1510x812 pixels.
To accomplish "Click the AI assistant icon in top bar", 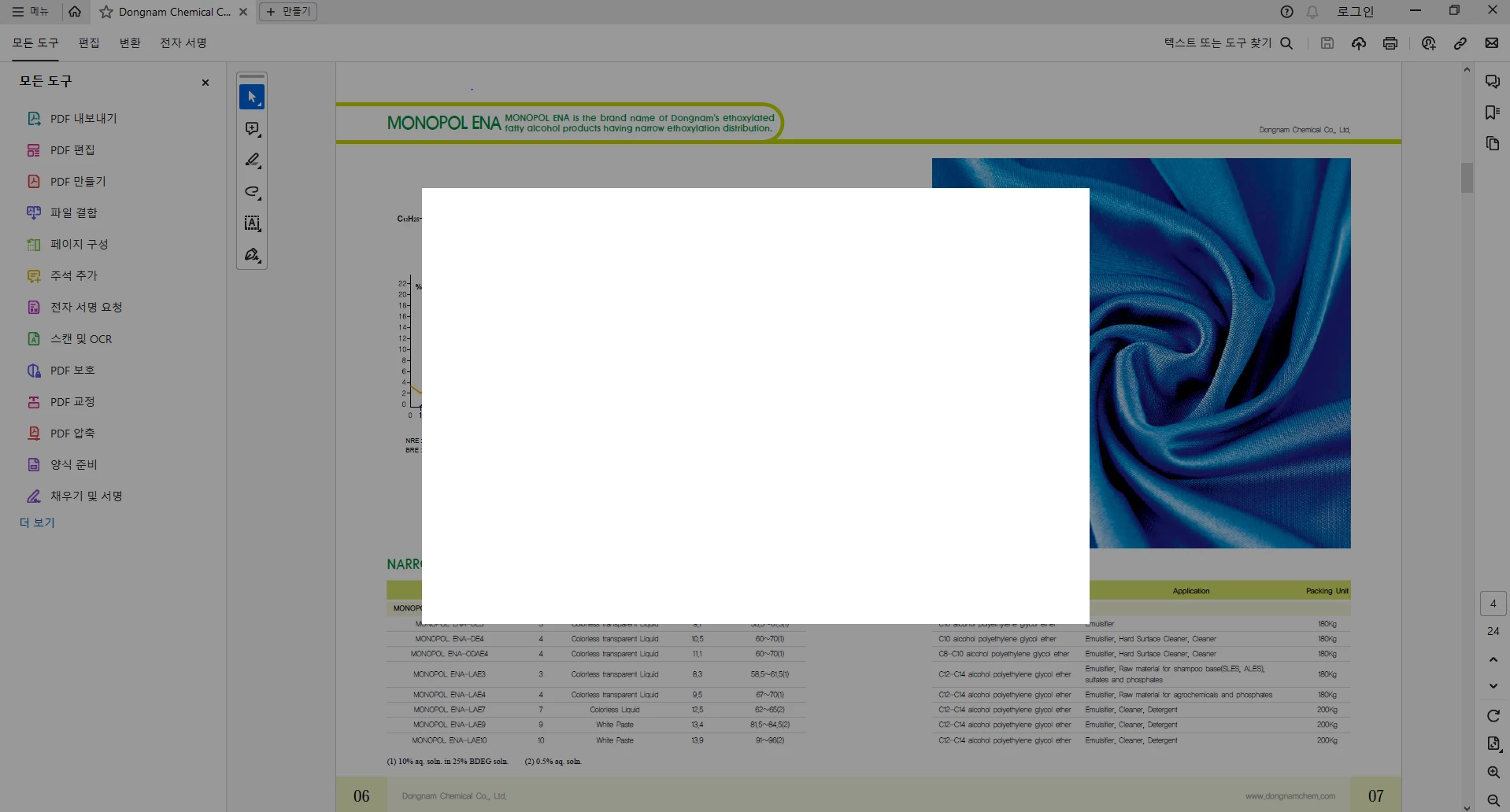I will 1429,43.
